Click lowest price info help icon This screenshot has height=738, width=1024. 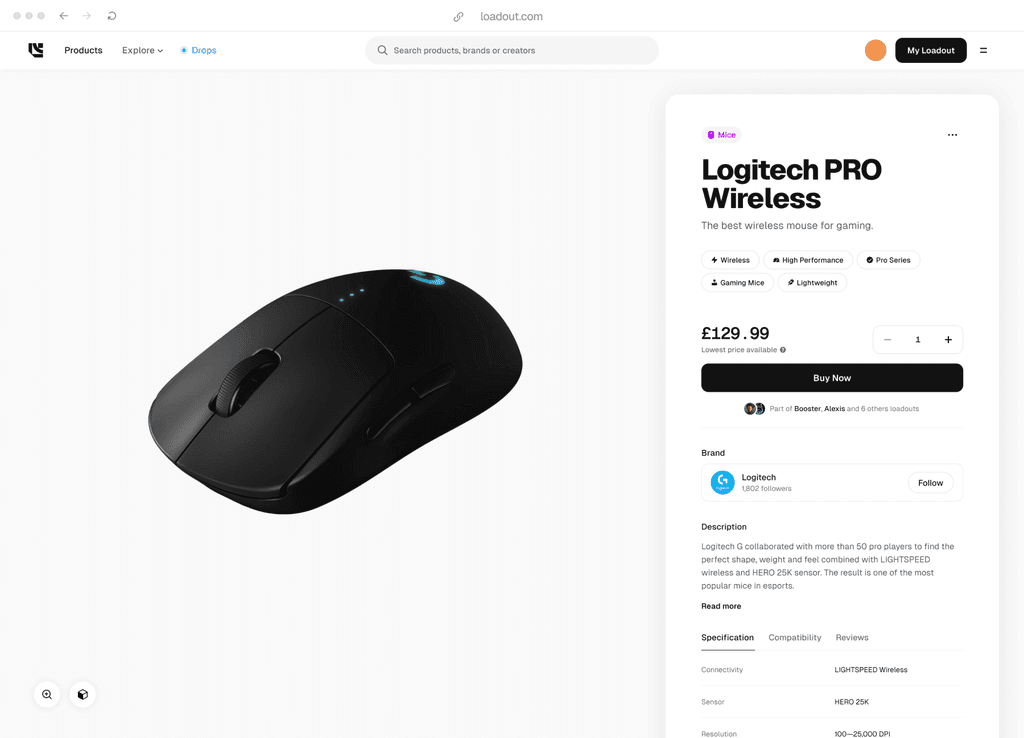point(782,350)
